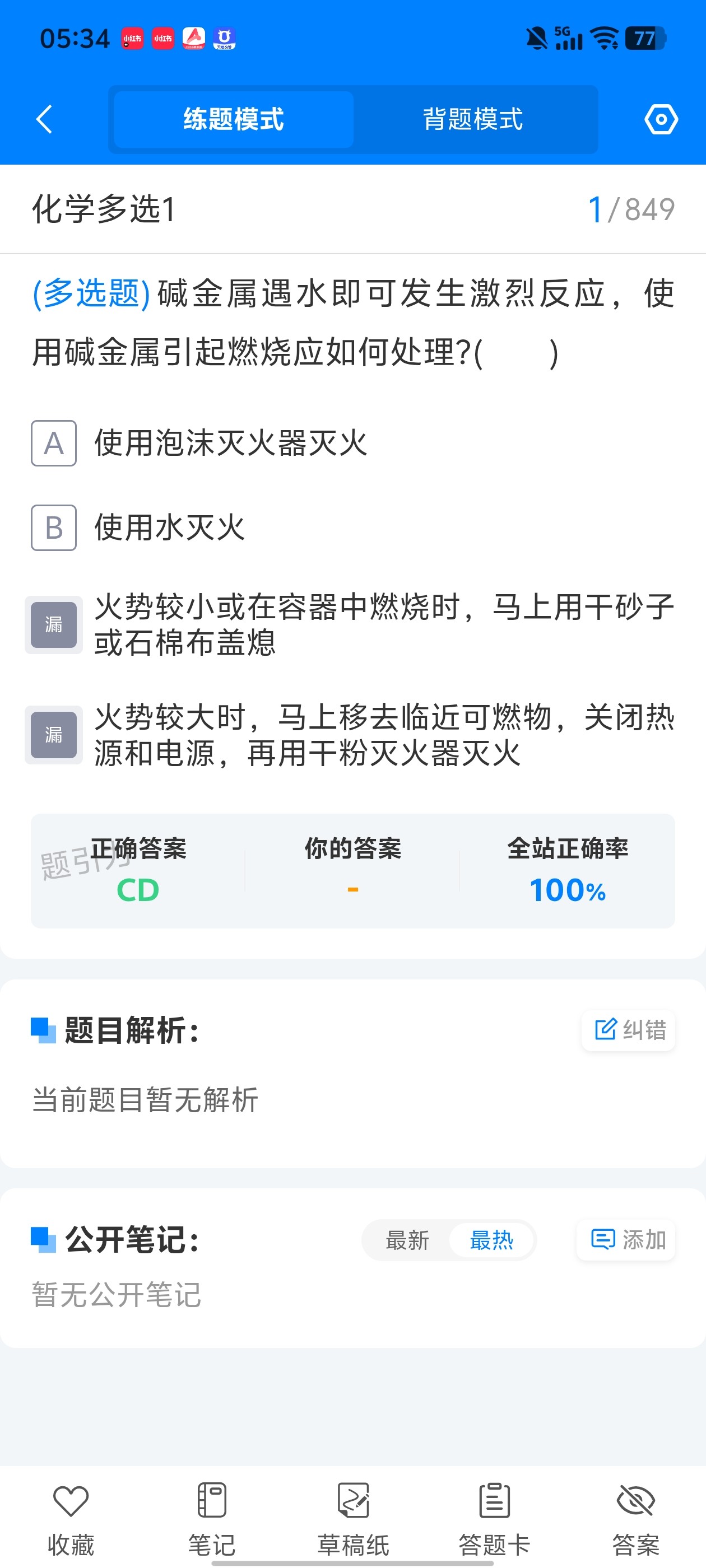Click the 添加 note comment icon
This screenshot has width=706, height=1568.
pos(603,1239)
